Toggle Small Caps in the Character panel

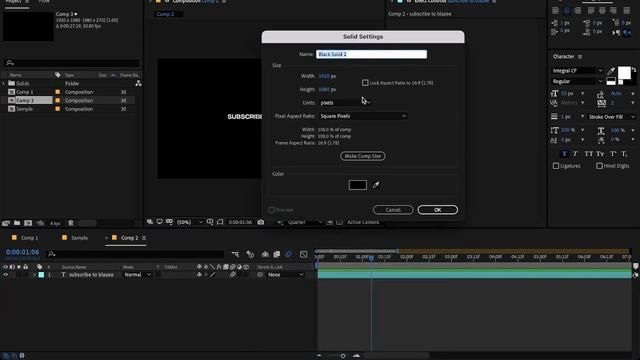[600, 154]
